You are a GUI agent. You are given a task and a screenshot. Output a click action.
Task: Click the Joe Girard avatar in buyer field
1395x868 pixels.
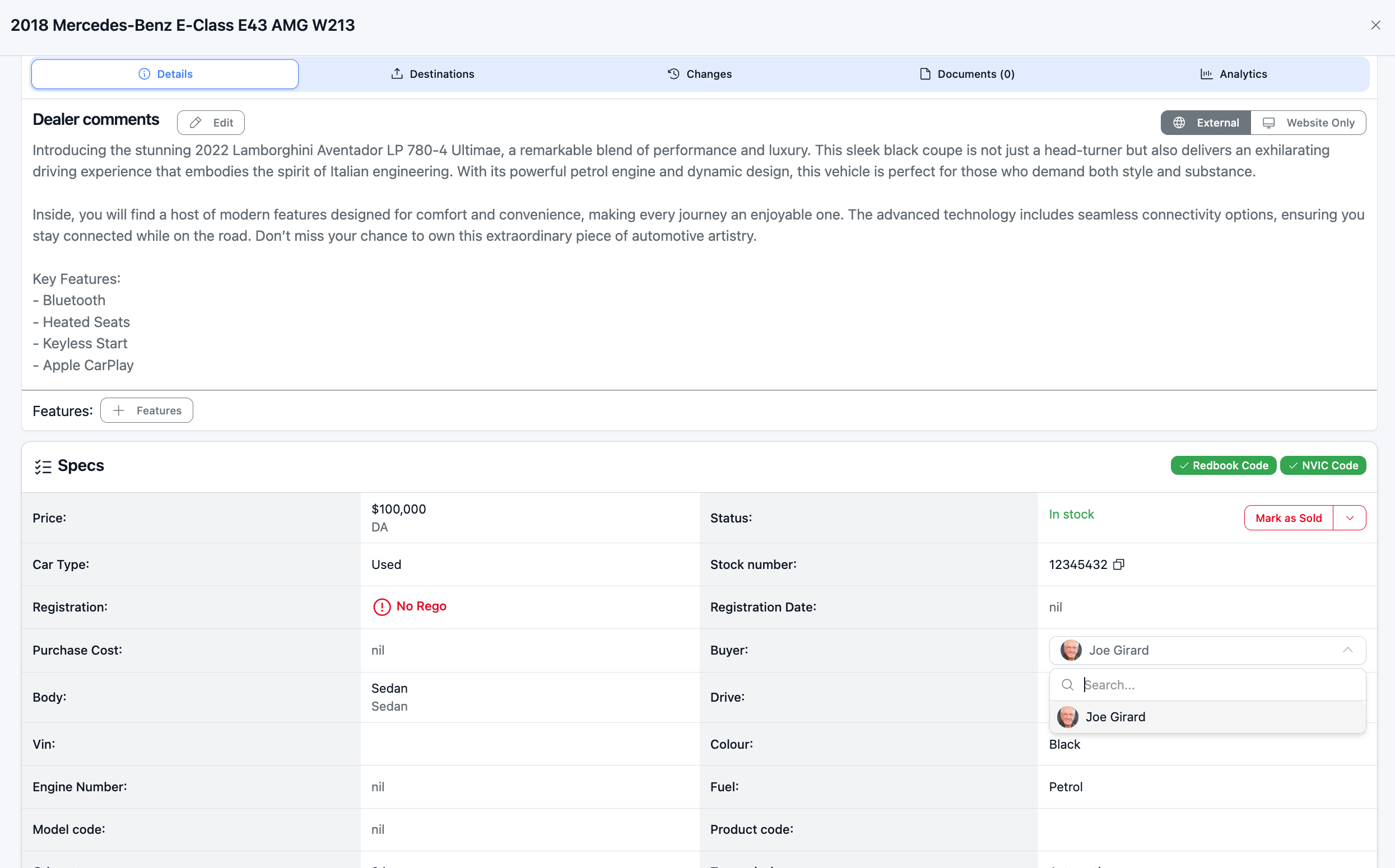(x=1071, y=650)
